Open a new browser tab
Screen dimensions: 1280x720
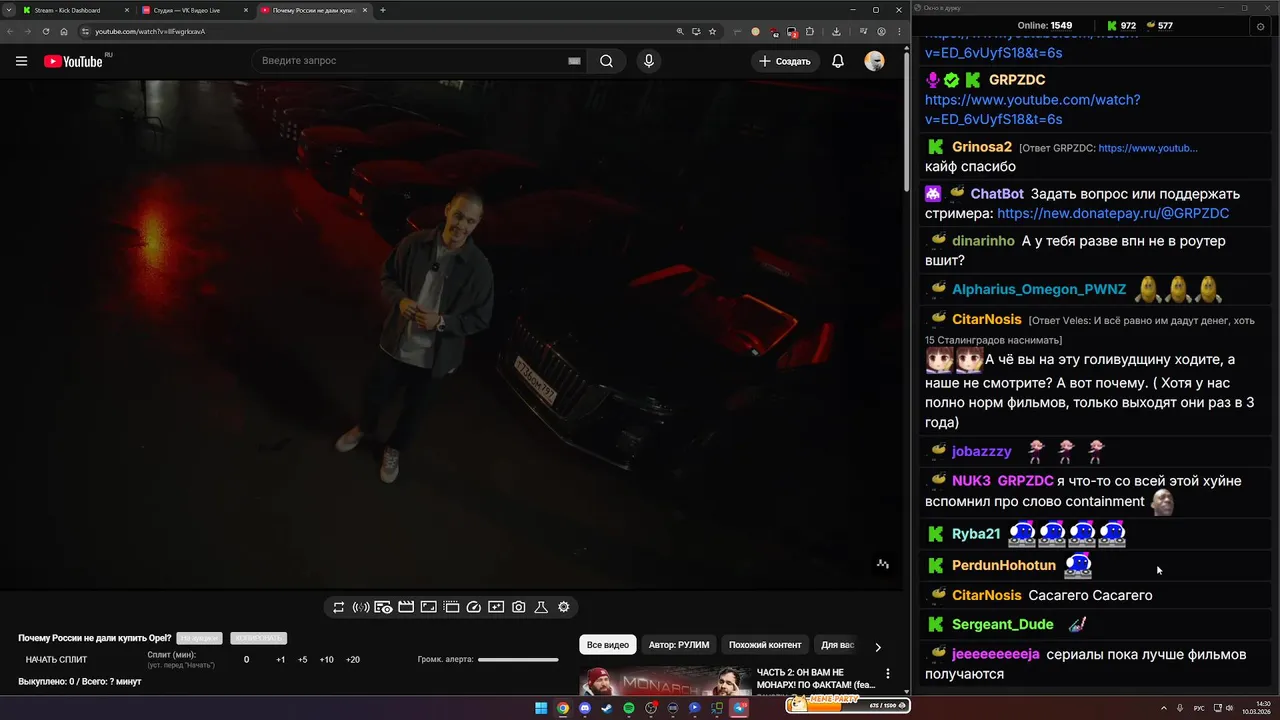pyautogui.click(x=382, y=10)
